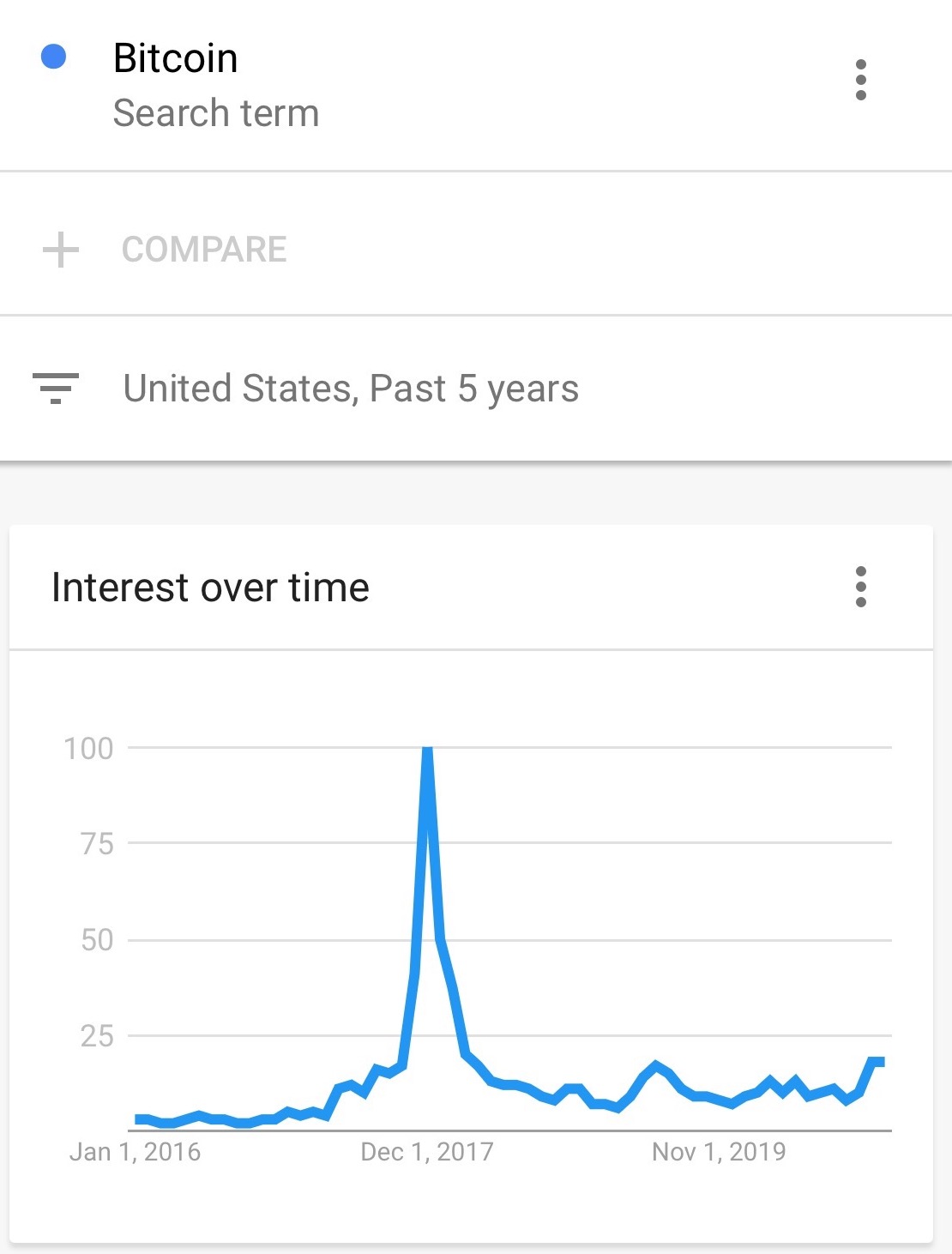Image resolution: width=952 pixels, height=1254 pixels.
Task: Click the 25 label on the y-axis
Action: tap(97, 1036)
